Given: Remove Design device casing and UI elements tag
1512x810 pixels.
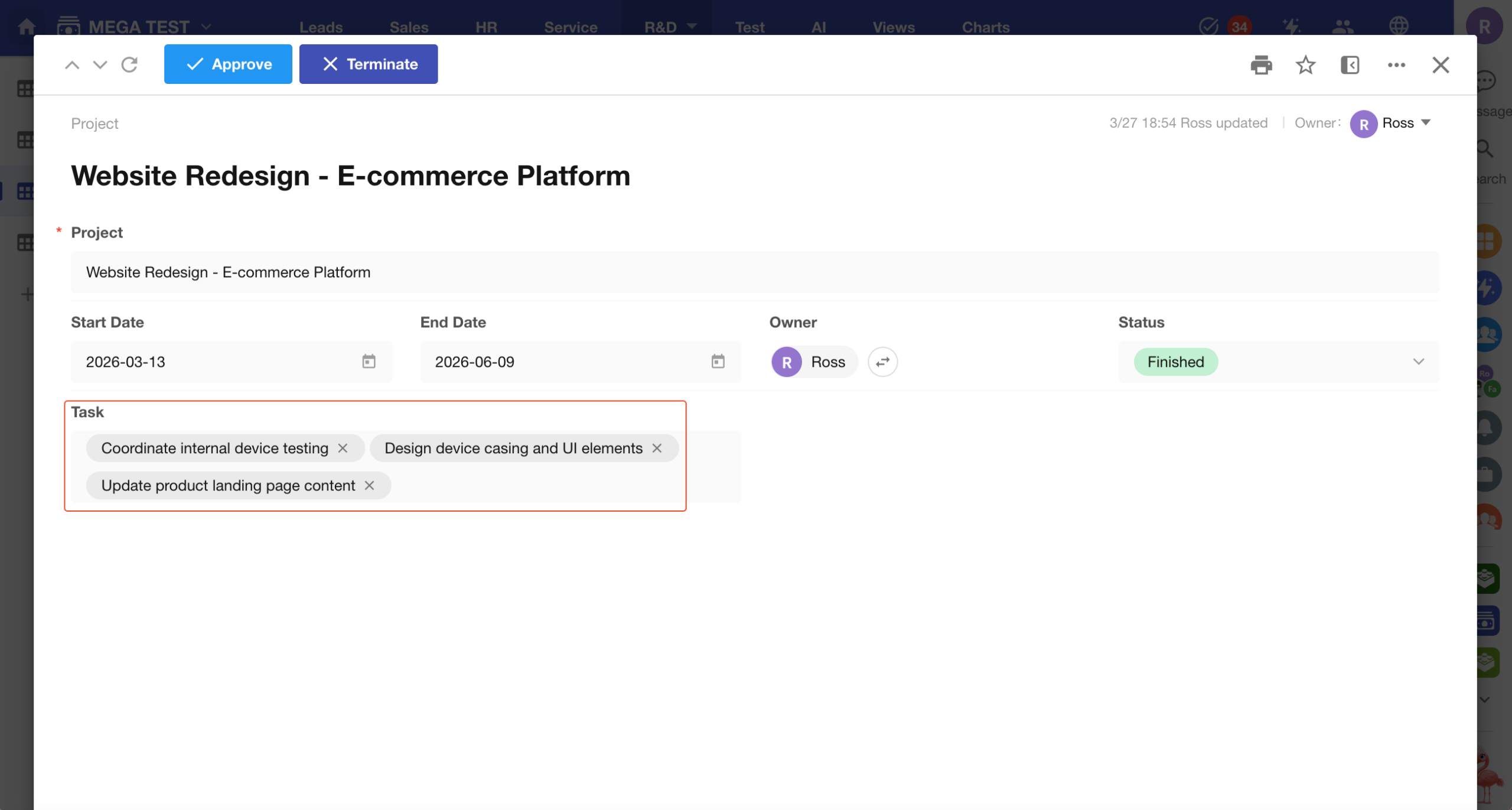Looking at the screenshot, I should (657, 448).
